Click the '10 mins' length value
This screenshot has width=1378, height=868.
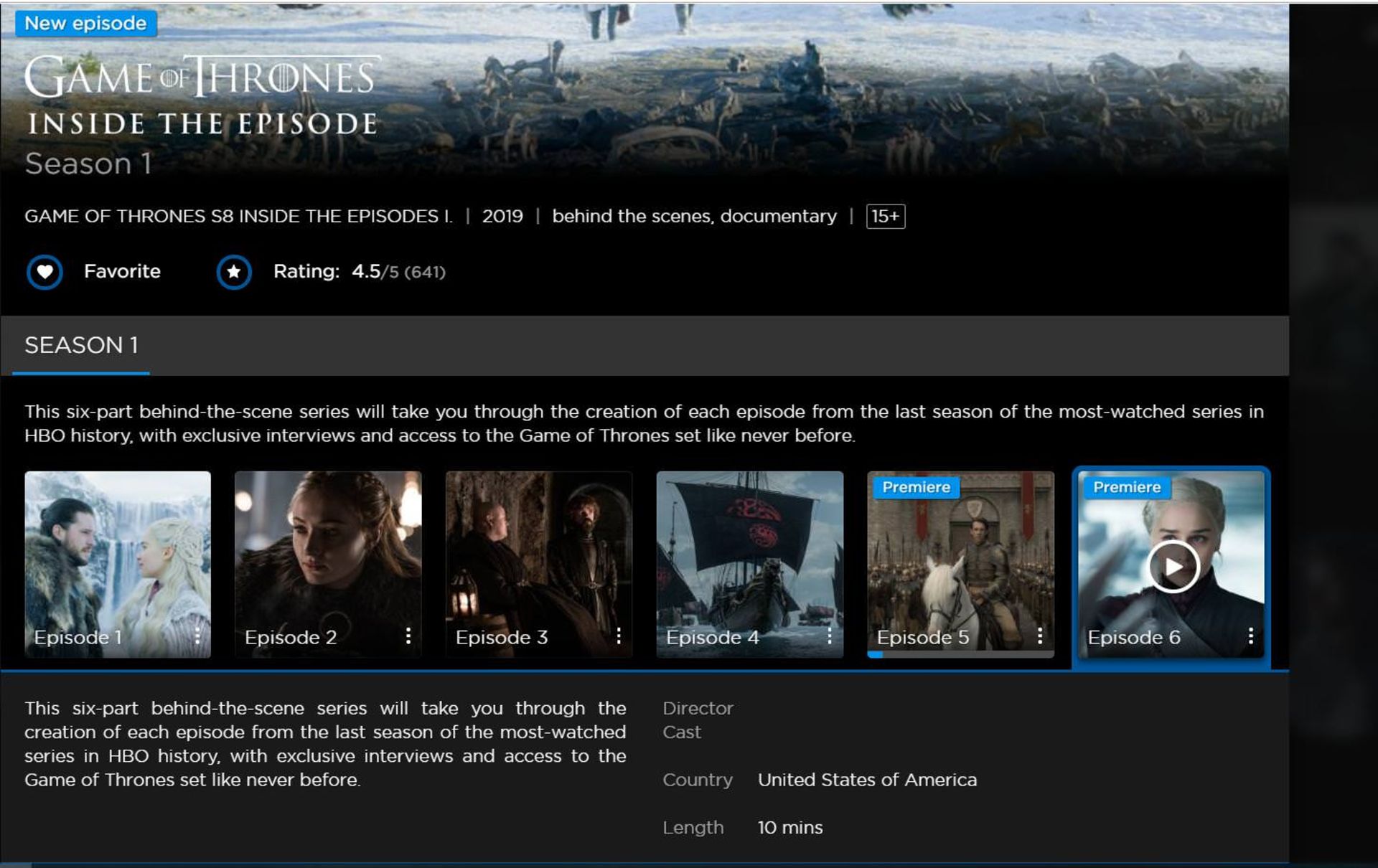pos(790,828)
